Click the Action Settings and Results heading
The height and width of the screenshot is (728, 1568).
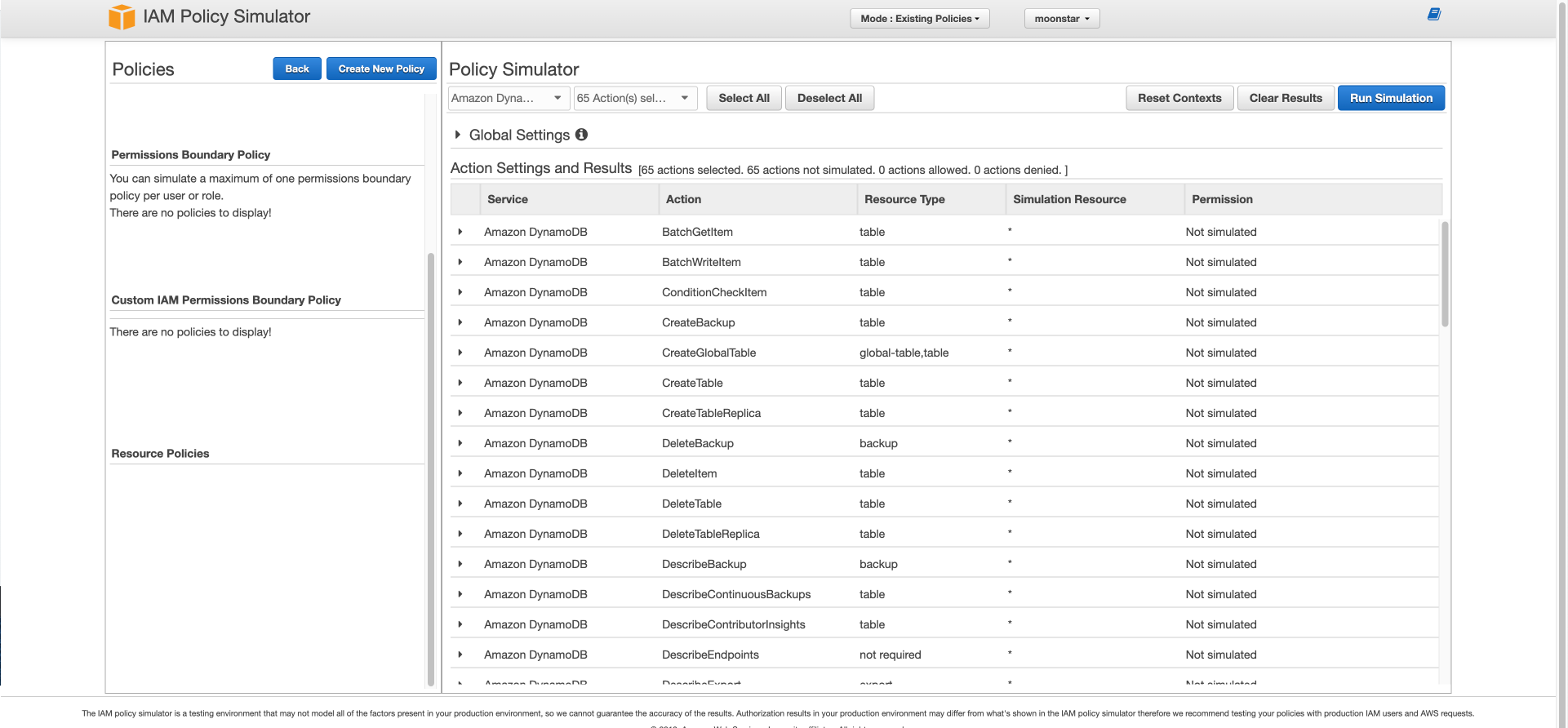pos(541,168)
